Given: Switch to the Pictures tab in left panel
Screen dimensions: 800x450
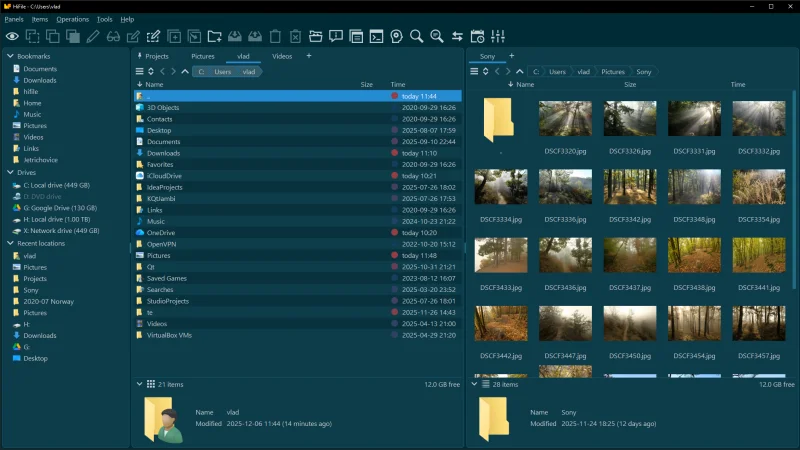Looking at the screenshot, I should (x=203, y=56).
